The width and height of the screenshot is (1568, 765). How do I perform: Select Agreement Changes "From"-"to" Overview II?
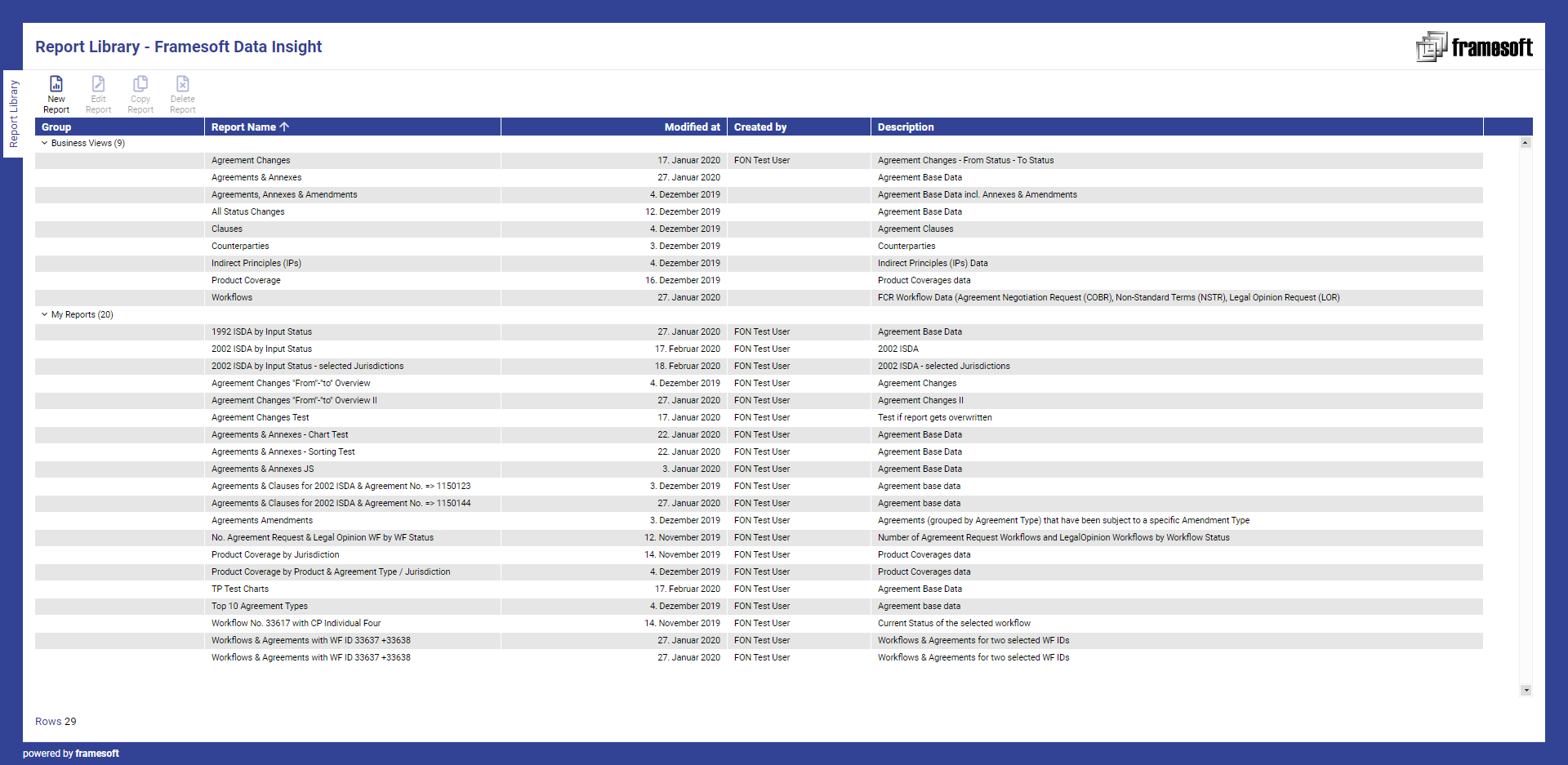294,400
